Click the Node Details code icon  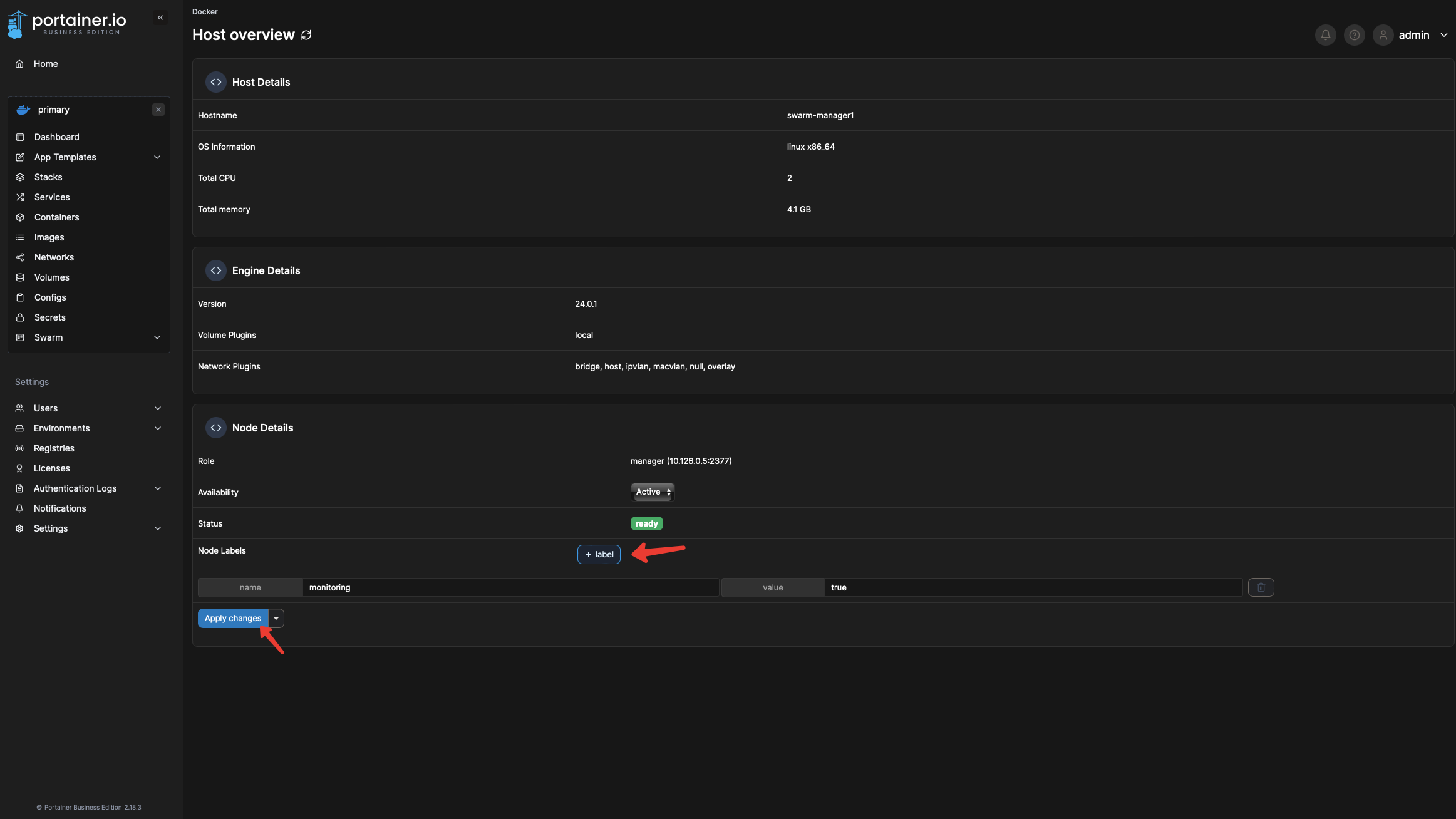[x=216, y=428]
